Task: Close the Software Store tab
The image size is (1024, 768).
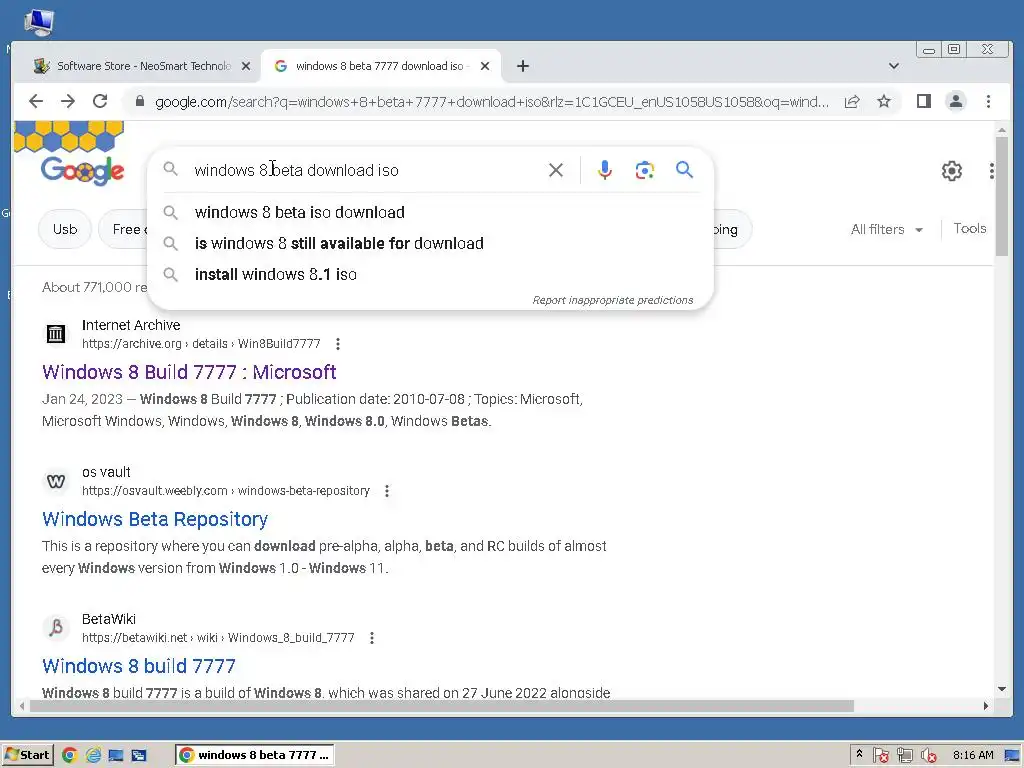Action: pos(246,66)
